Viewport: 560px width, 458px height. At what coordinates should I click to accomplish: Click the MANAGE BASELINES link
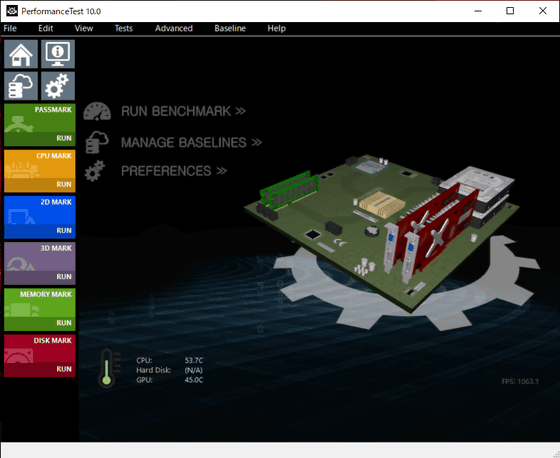point(191,143)
